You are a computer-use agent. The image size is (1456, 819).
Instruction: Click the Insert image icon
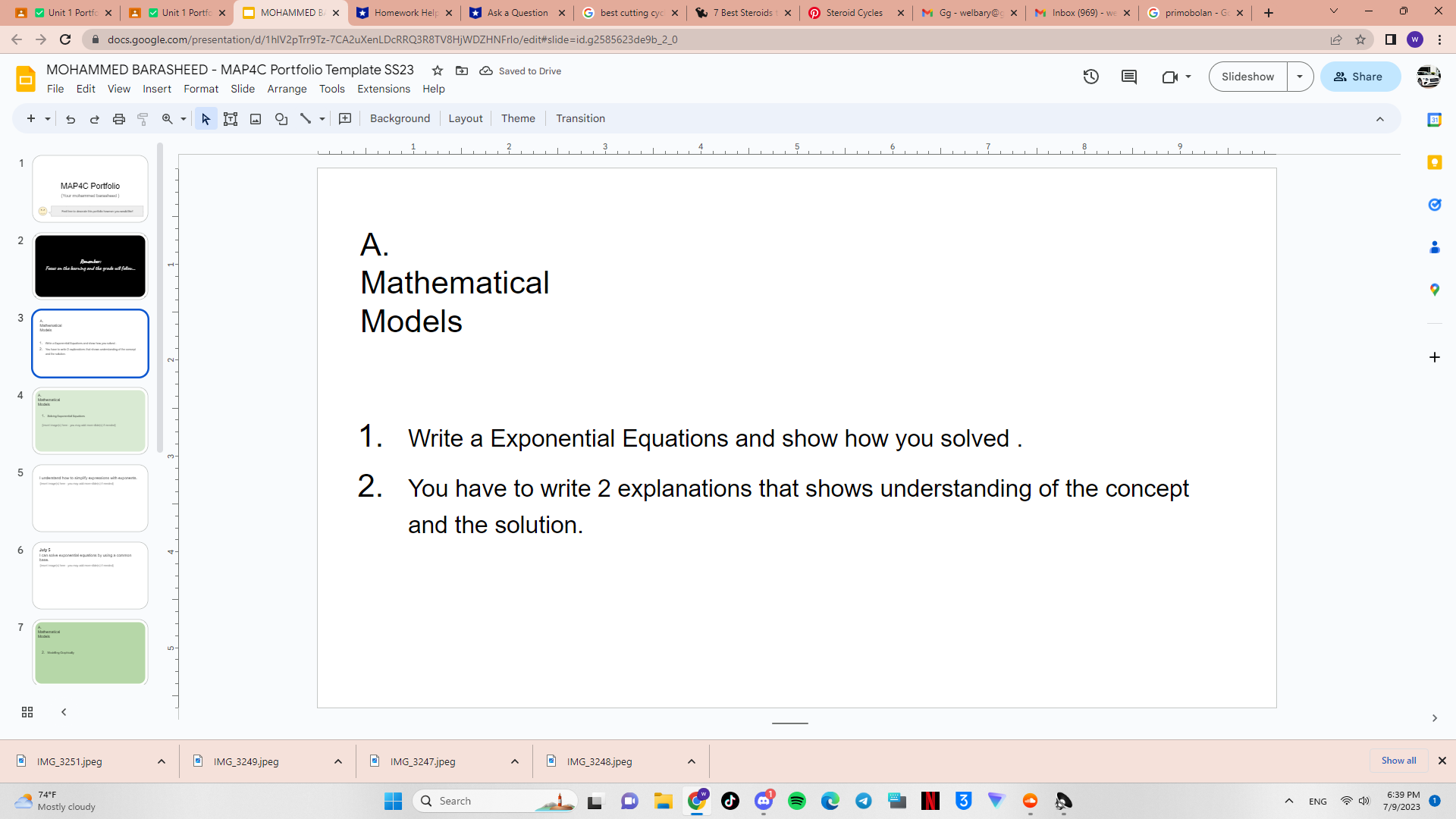click(256, 119)
